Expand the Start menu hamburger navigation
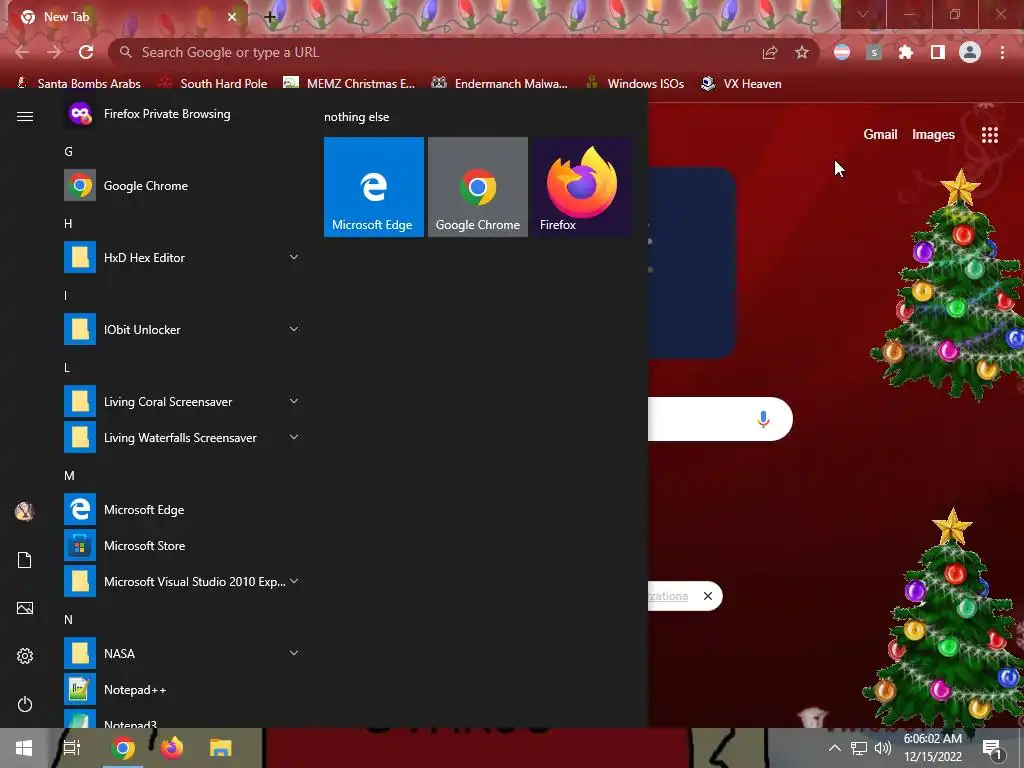Screen dimensions: 1024x768 pyautogui.click(x=25, y=116)
